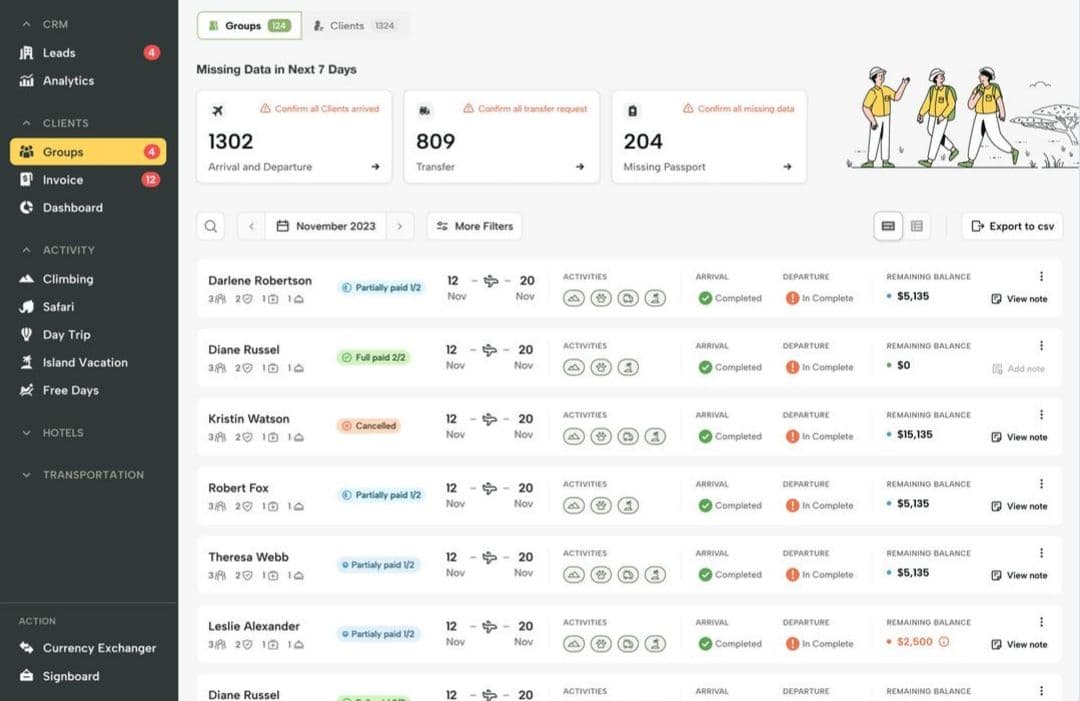This screenshot has width=1080, height=701.
Task: Click info icon beside $2,500 balance
Action: click(943, 642)
